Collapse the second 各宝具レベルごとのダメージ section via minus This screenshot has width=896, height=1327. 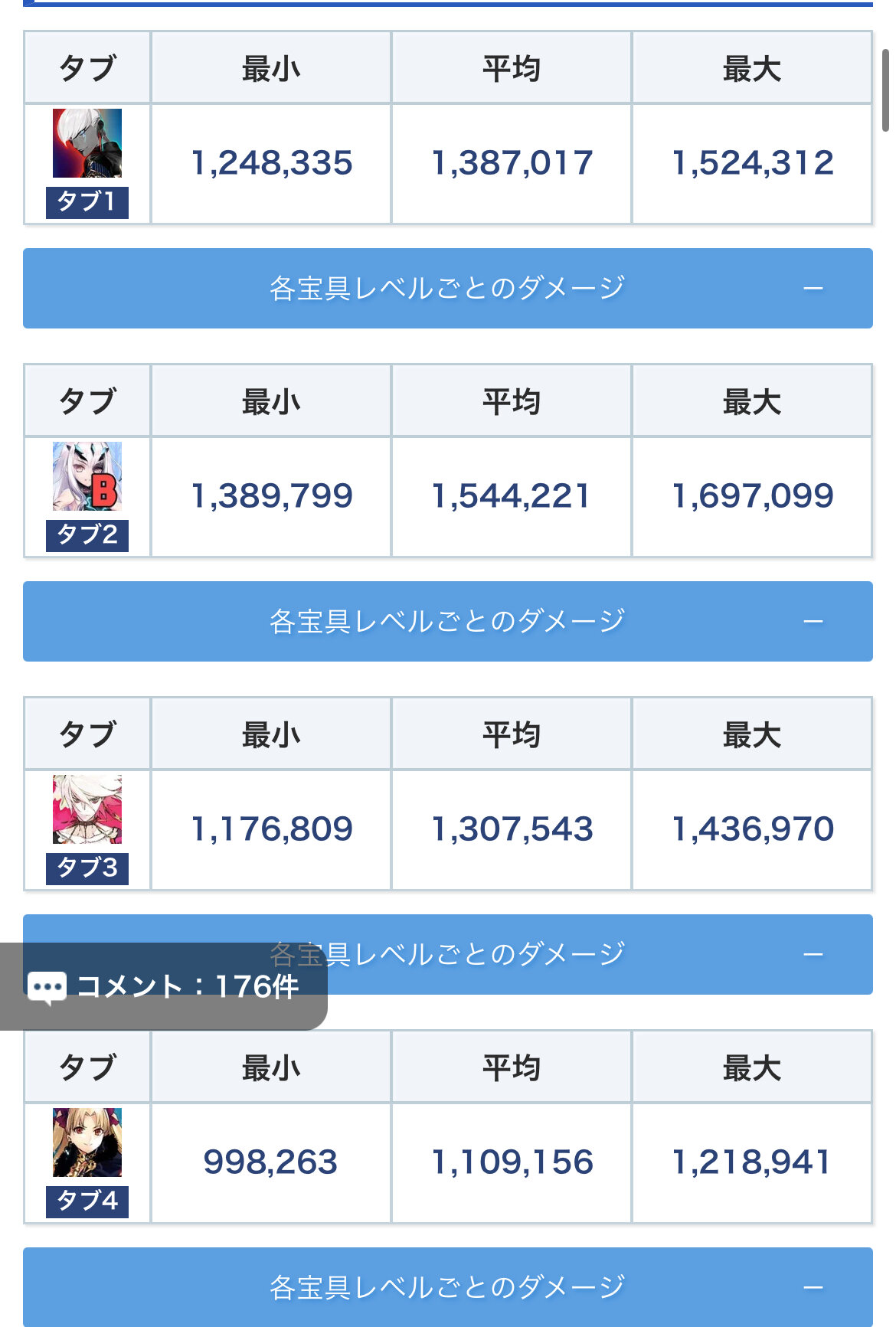coord(813,622)
